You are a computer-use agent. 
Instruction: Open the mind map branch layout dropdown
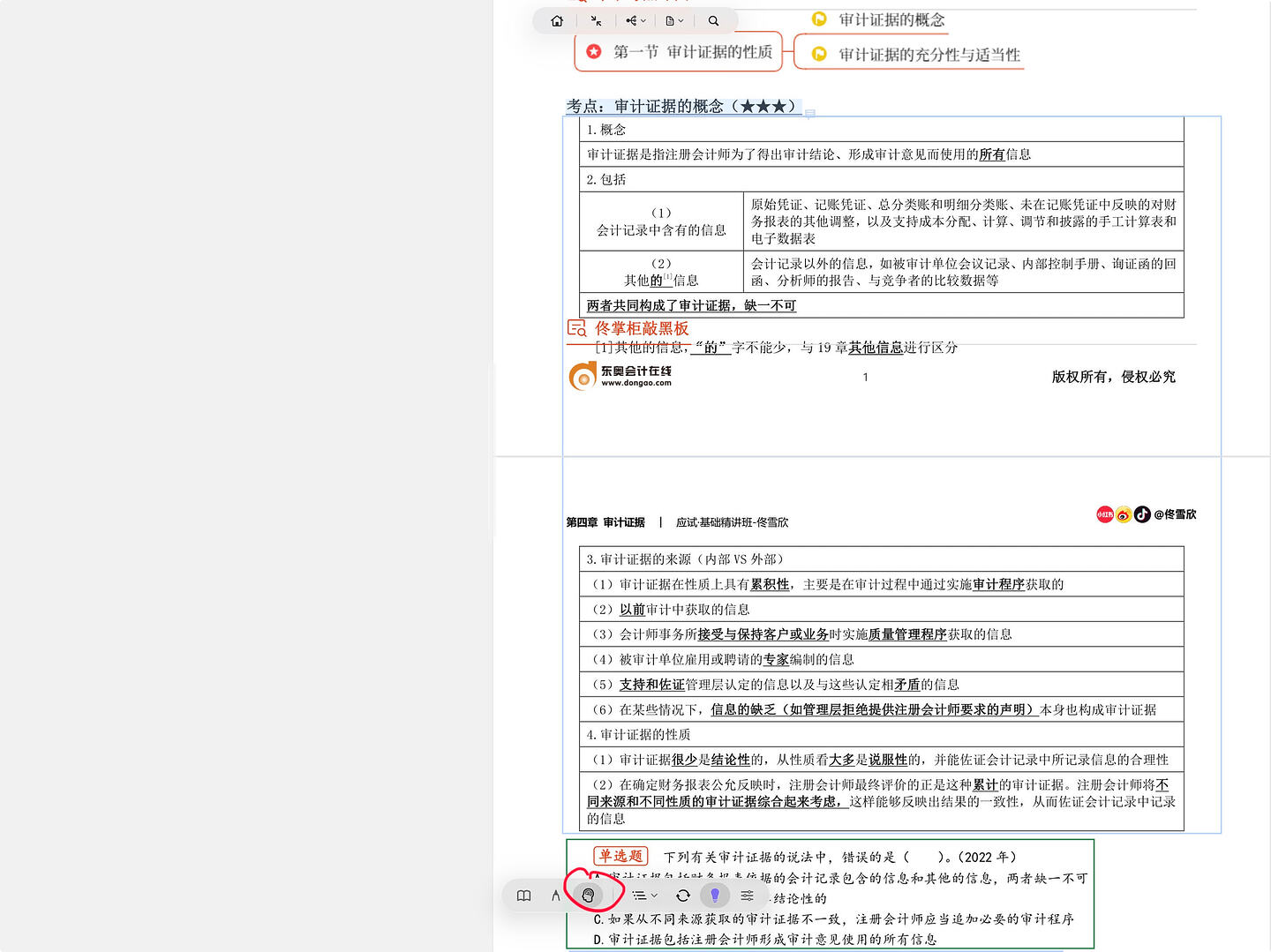coord(635,21)
